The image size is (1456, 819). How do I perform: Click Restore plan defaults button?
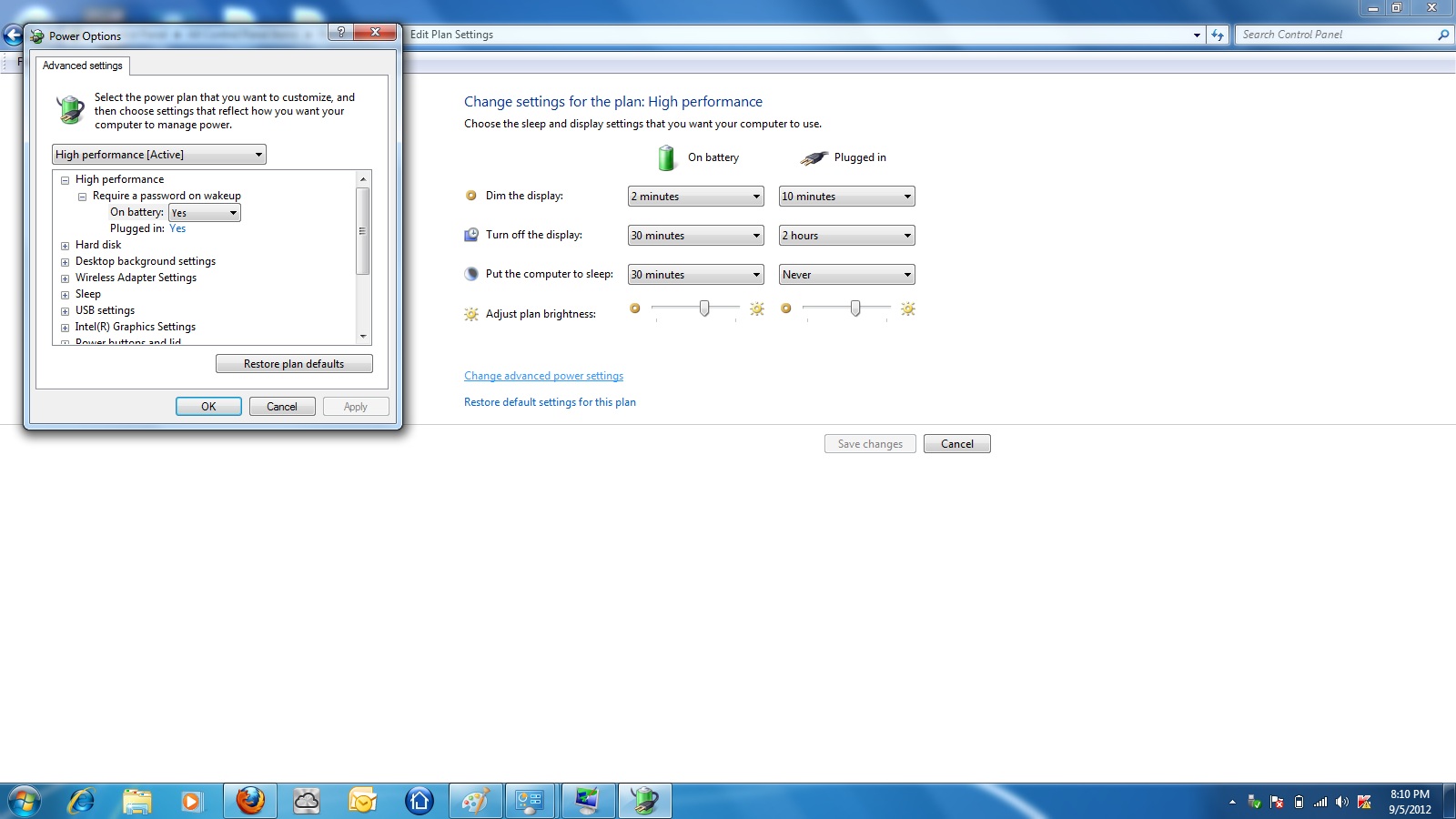294,364
